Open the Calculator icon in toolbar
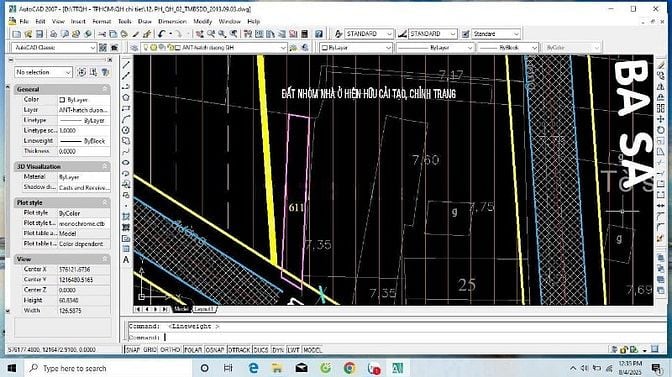This screenshot has width=672, height=377. point(305,34)
